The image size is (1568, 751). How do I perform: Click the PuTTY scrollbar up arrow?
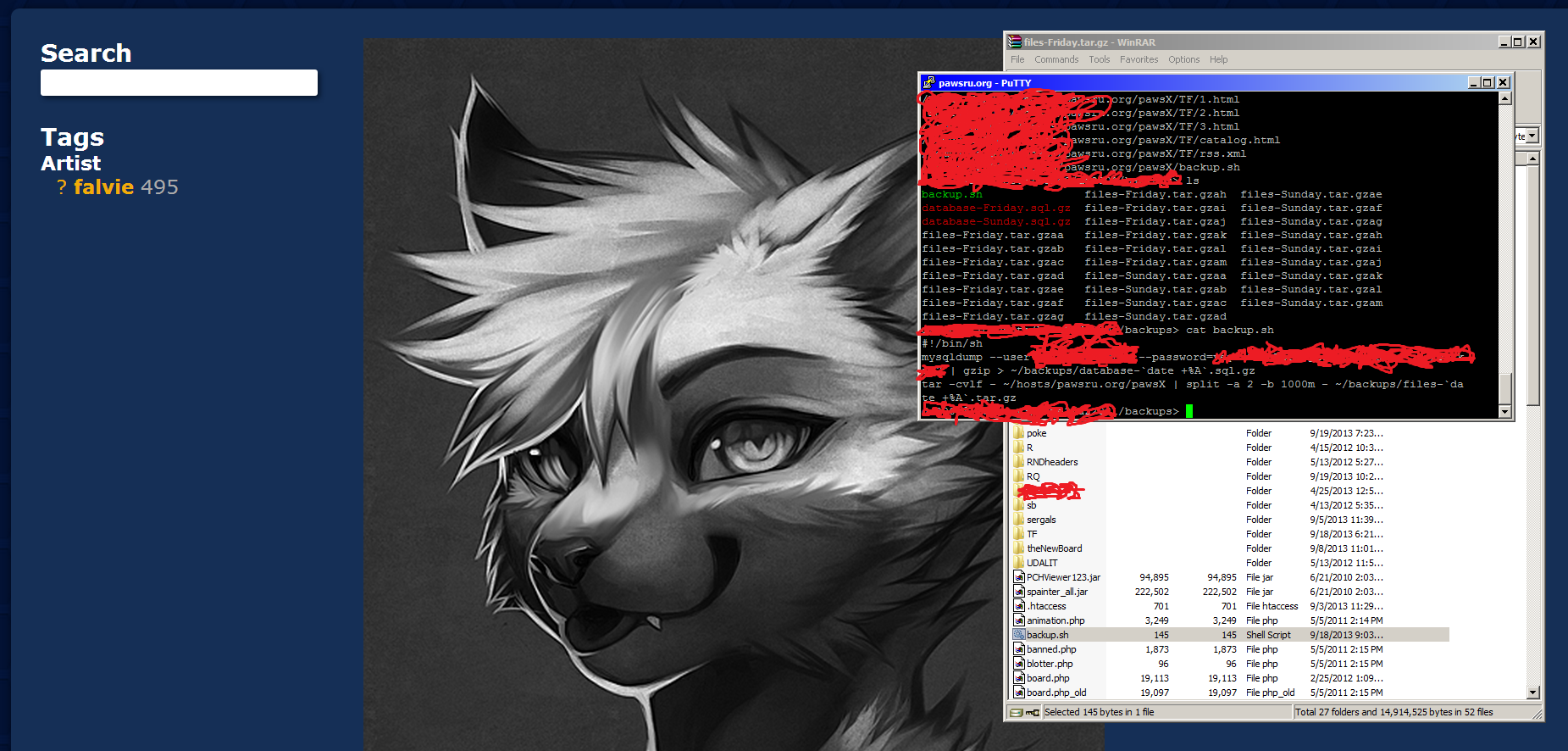point(1505,98)
